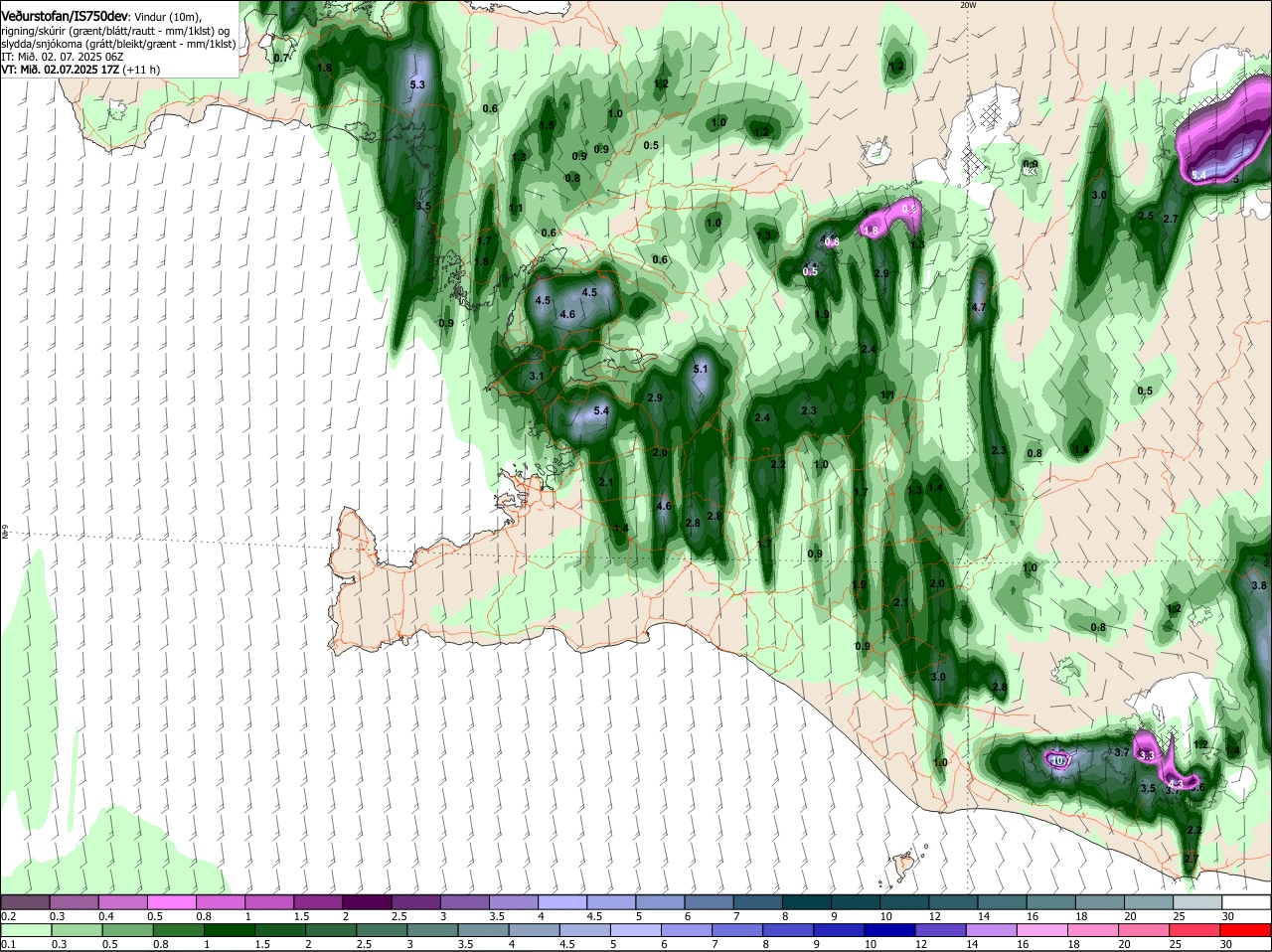Click the 0.7 precipitation value on the map
The width and height of the screenshot is (1272, 952).
pos(280,58)
